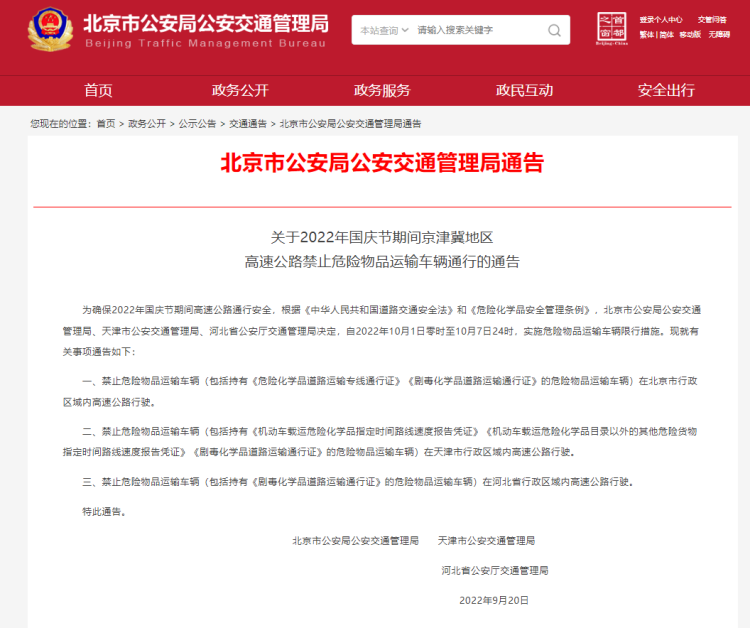Image resolution: width=750 pixels, height=628 pixels.
Task: Click the site title 北京市公安局公安交通管理局
Action: (206, 23)
